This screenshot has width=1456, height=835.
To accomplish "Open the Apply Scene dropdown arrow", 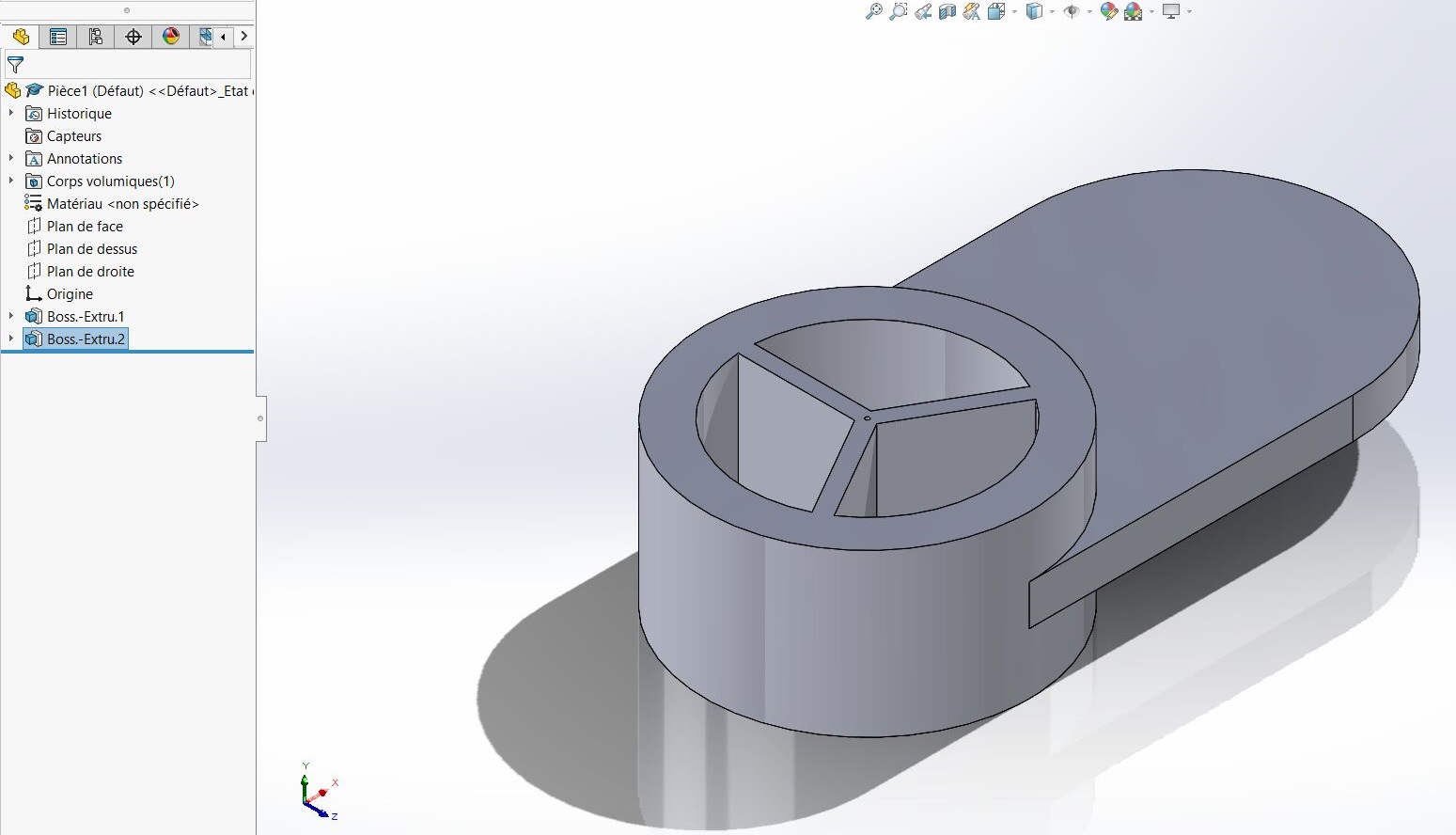I will click(1151, 11).
